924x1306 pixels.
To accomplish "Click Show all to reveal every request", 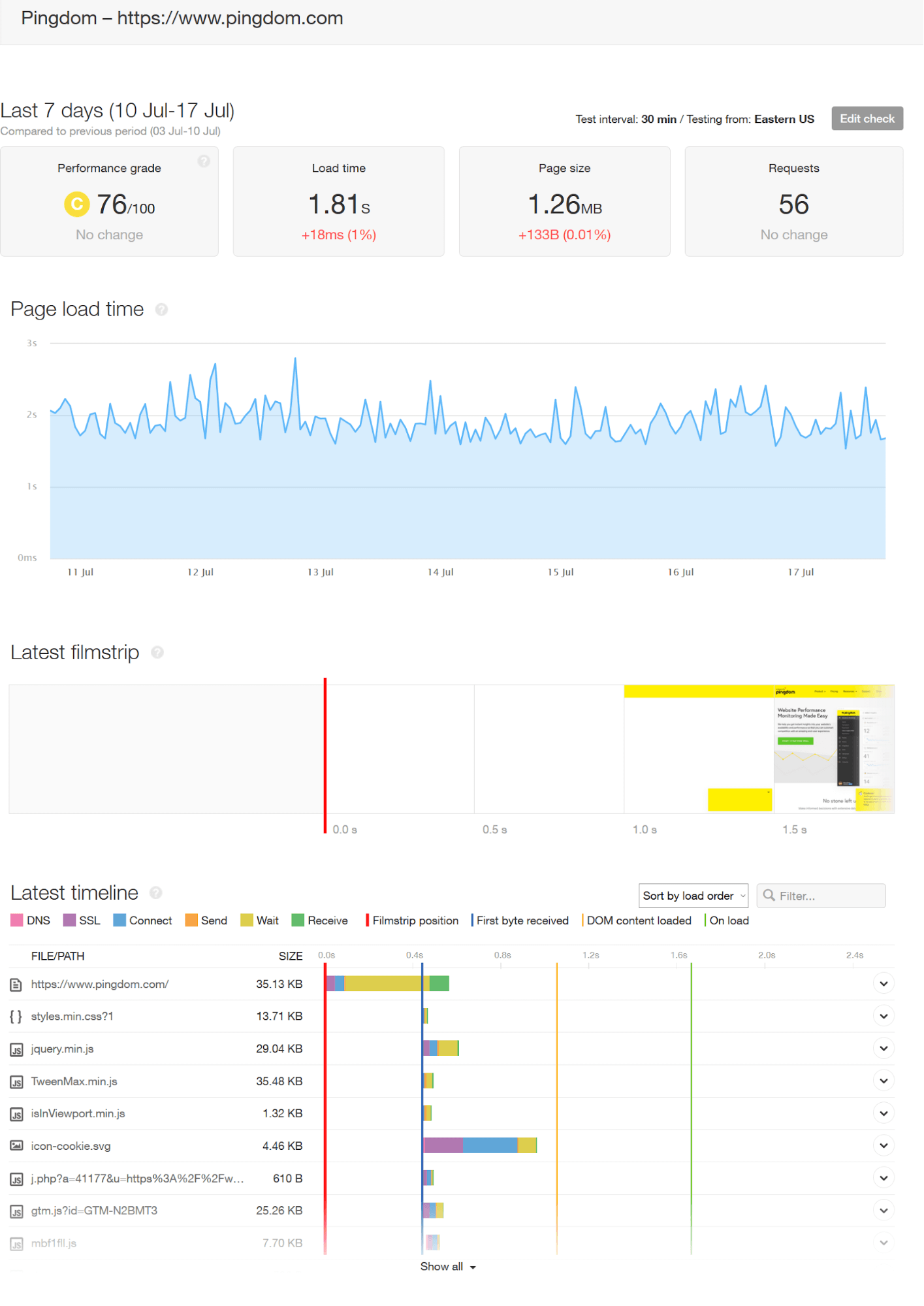I will pyautogui.click(x=448, y=1267).
